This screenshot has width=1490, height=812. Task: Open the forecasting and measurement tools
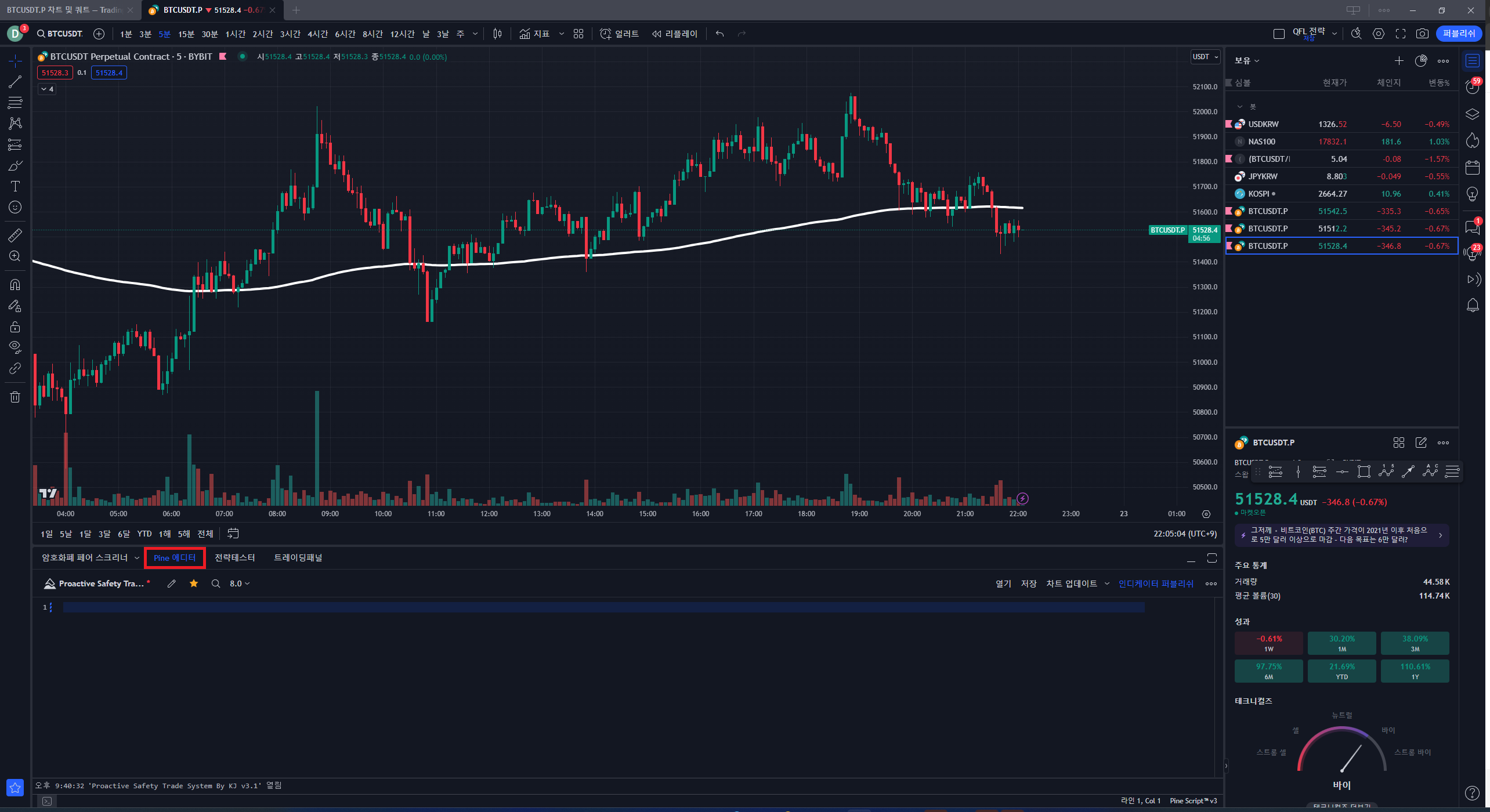point(15,144)
